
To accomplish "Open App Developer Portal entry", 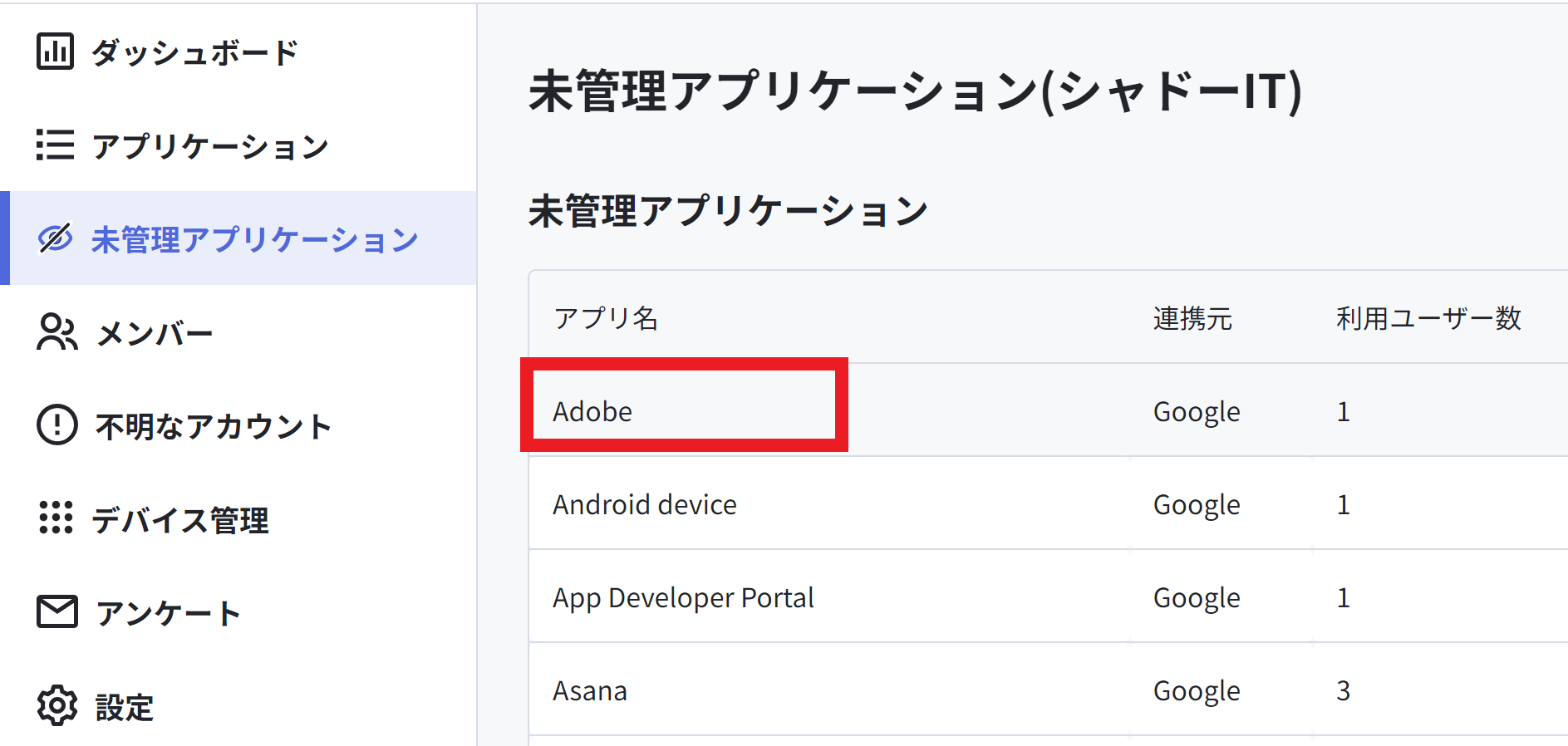I will pyautogui.click(x=683, y=598).
